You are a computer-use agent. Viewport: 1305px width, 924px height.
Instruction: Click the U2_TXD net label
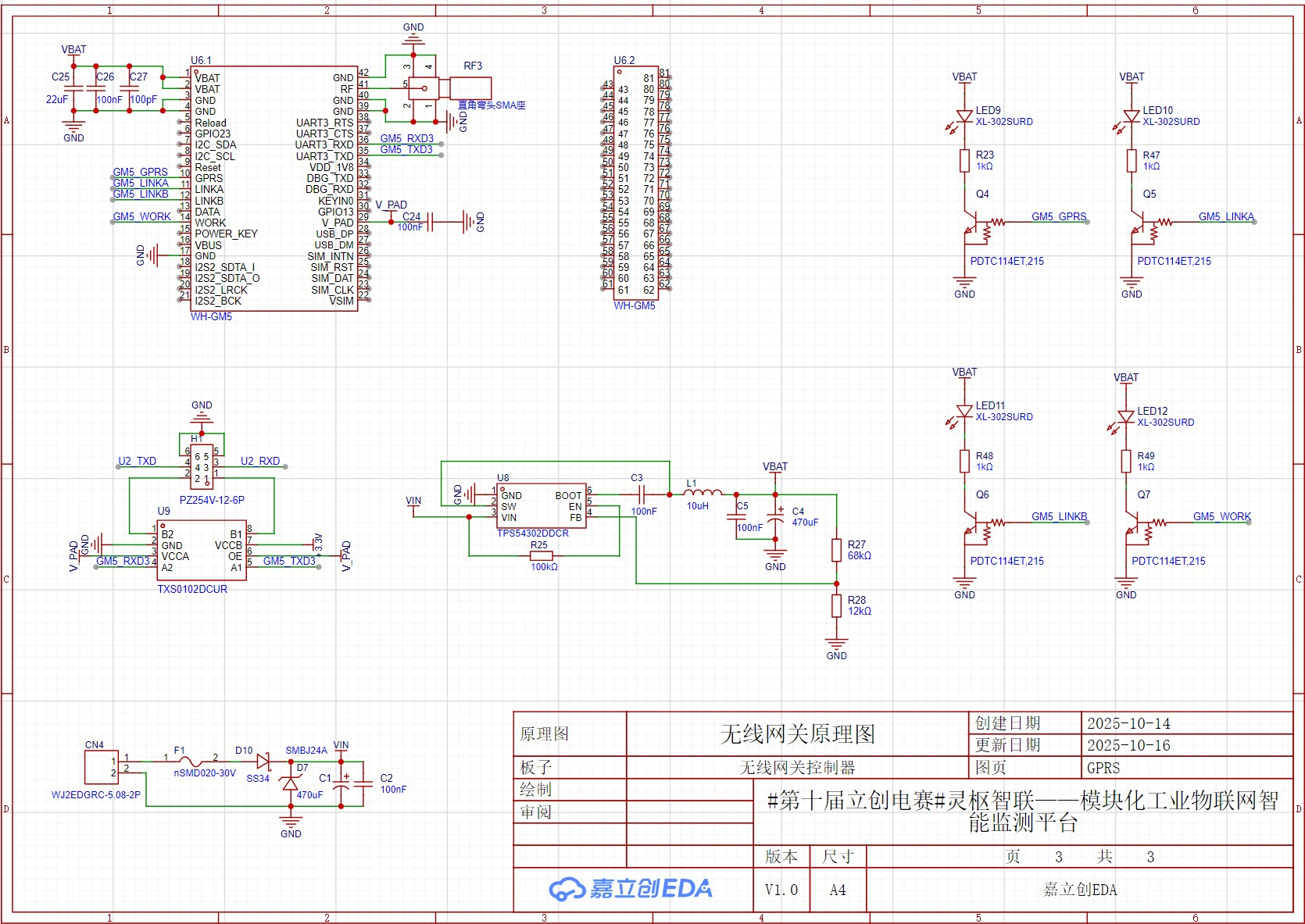138,461
